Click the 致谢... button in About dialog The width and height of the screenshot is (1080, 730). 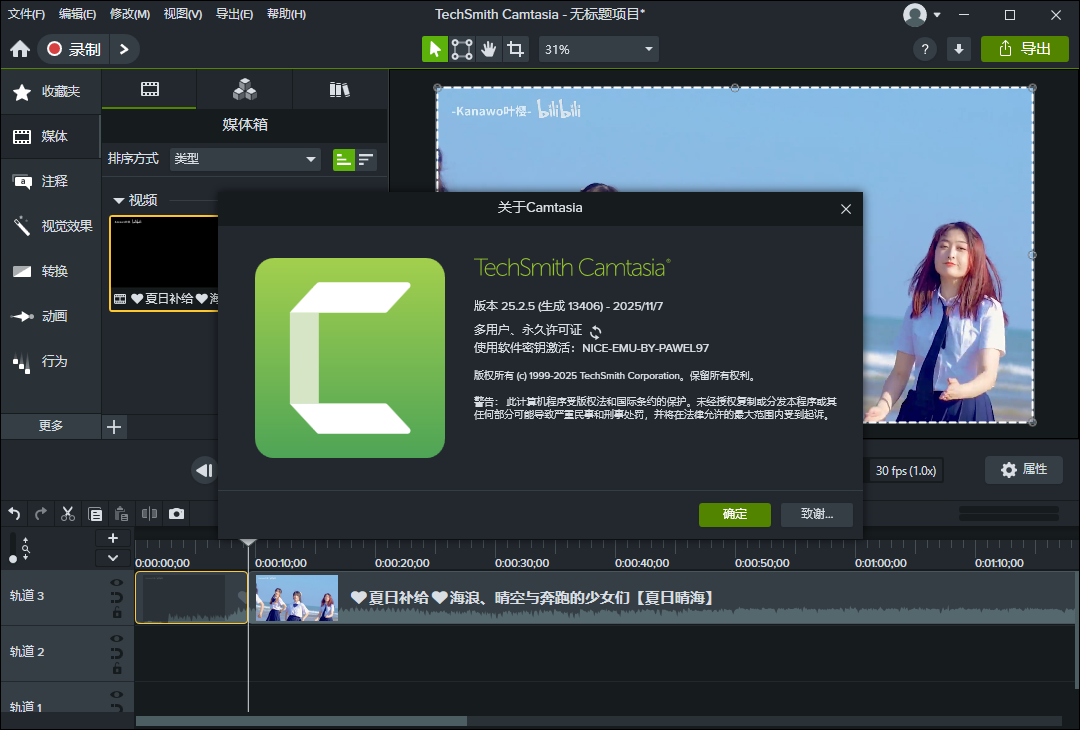pyautogui.click(x=817, y=514)
